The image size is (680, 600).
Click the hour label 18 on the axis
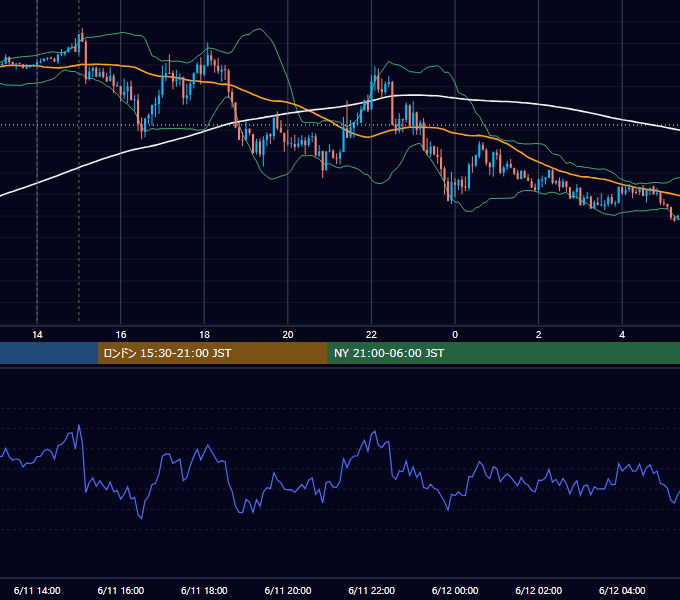pos(204,335)
